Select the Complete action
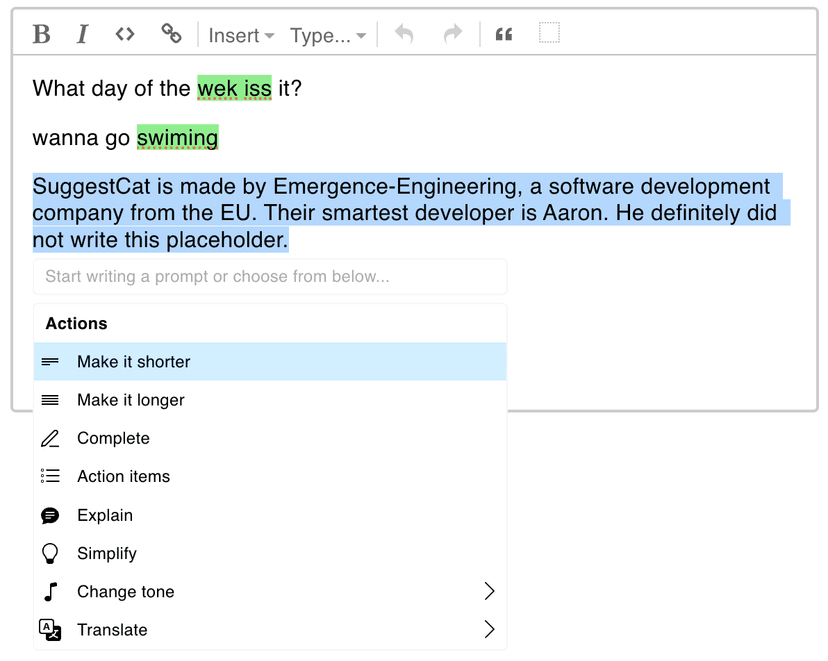Image resolution: width=828 pixels, height=661 pixels. coord(270,438)
